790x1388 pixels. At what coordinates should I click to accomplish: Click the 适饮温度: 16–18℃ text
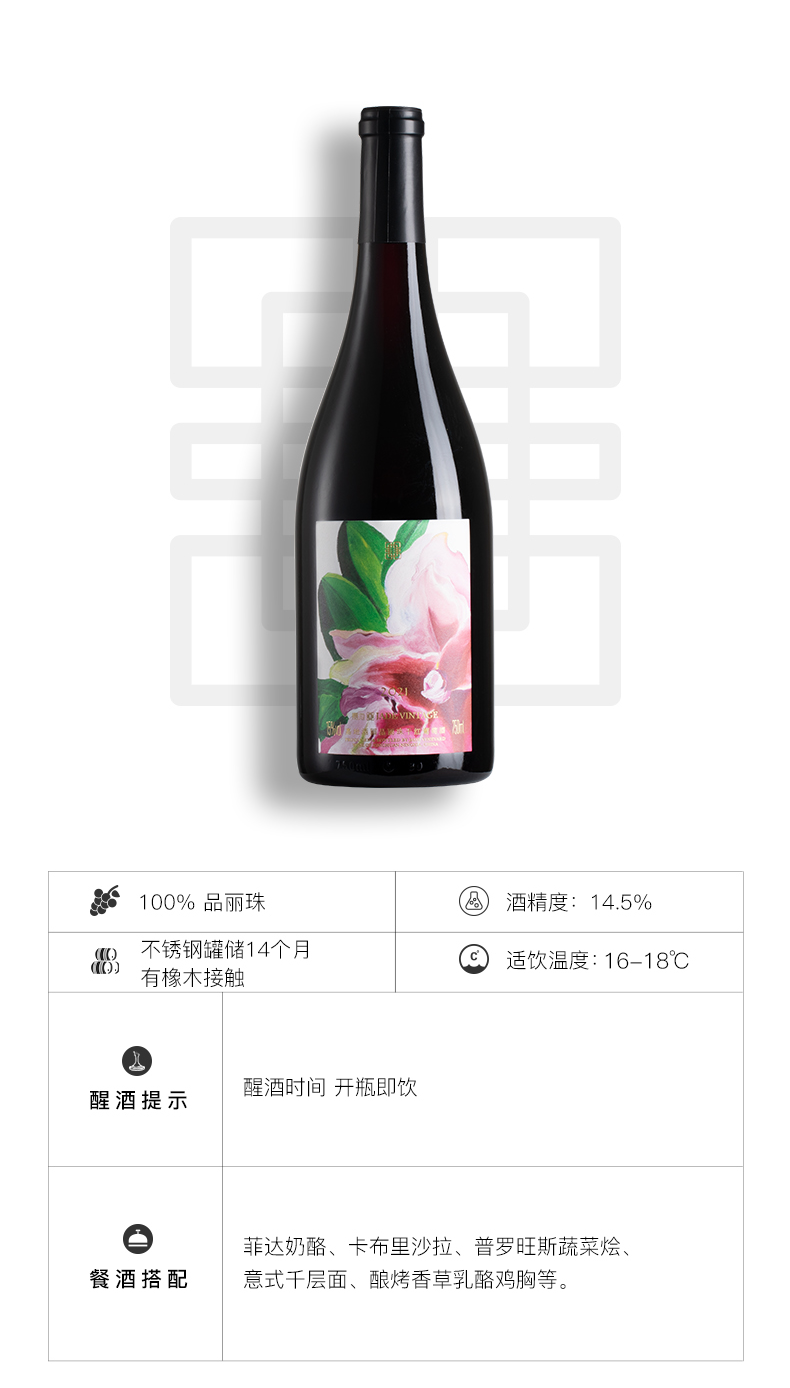click(598, 961)
